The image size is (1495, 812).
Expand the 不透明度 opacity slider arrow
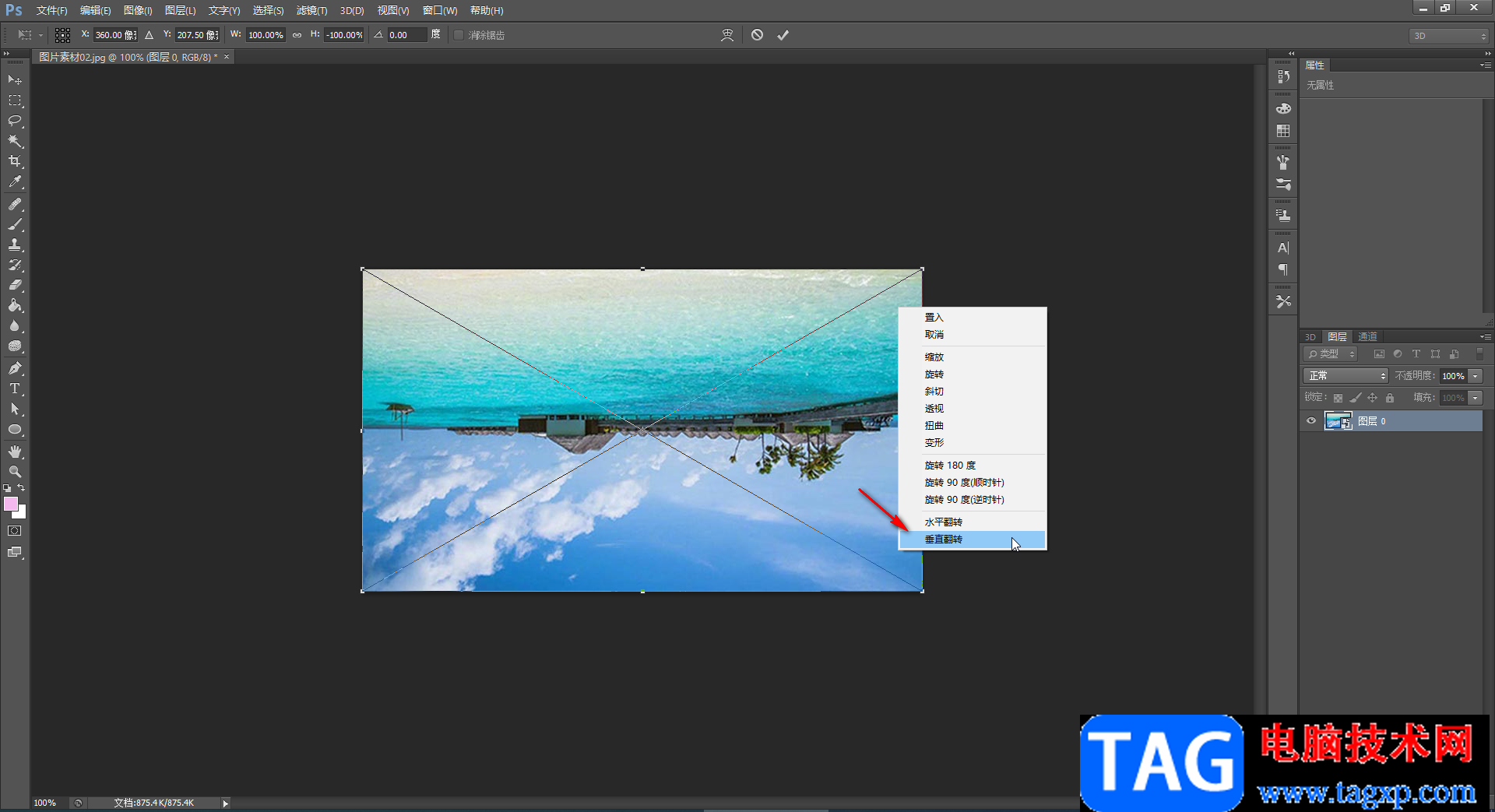click(x=1476, y=376)
